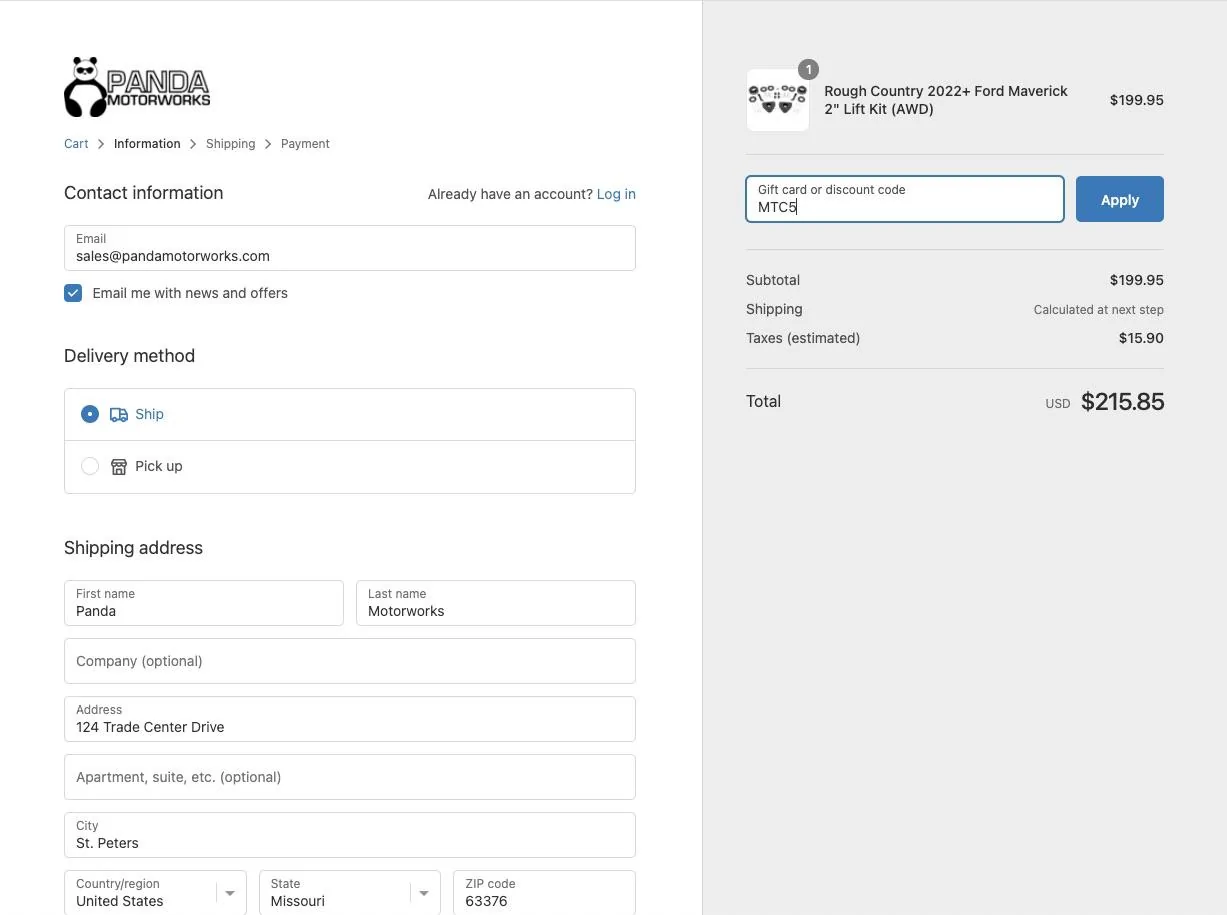Click the Company (optional) field
Viewport: 1227px width, 915px height.
[x=350, y=661]
